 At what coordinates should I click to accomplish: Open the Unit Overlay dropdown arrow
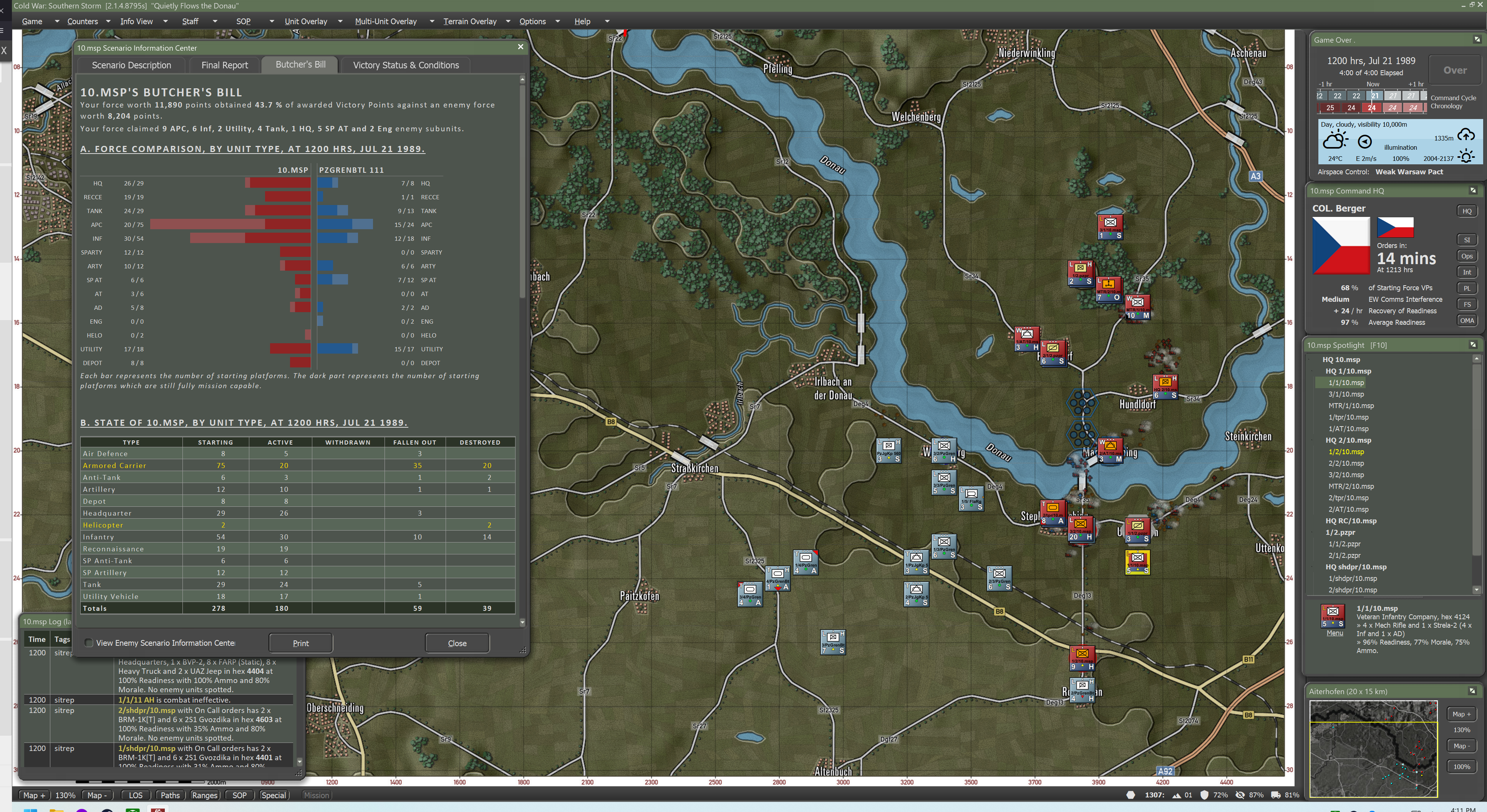pyautogui.click(x=340, y=21)
